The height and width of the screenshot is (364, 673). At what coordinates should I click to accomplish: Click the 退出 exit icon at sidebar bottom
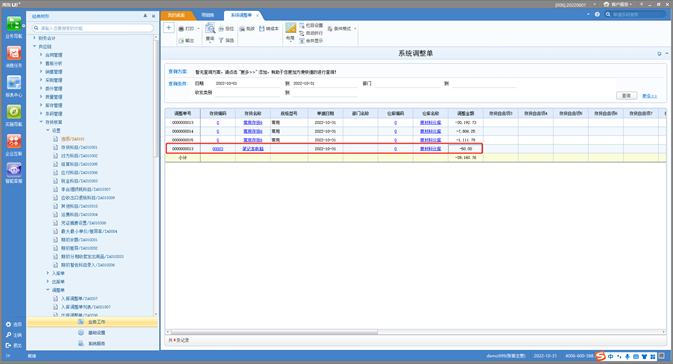pos(8,345)
